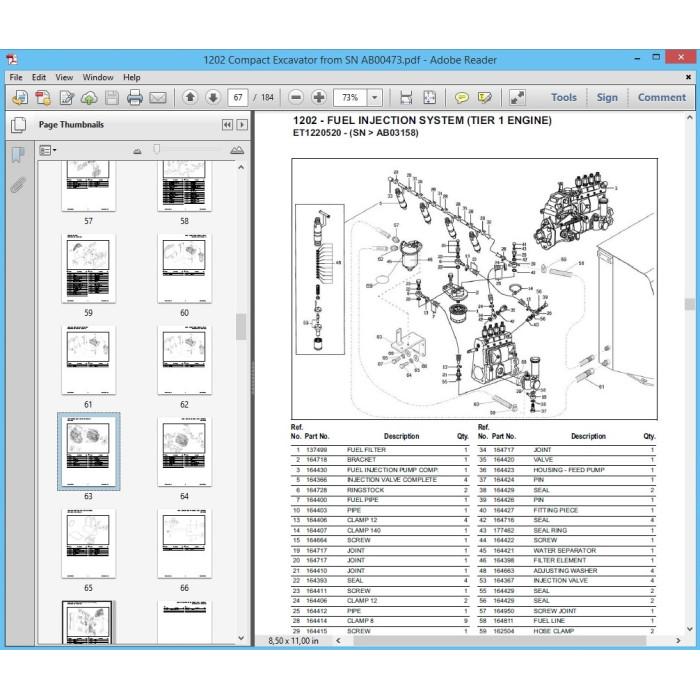Adjust the thumbnail size slider handle
The image size is (700, 700).
156,149
